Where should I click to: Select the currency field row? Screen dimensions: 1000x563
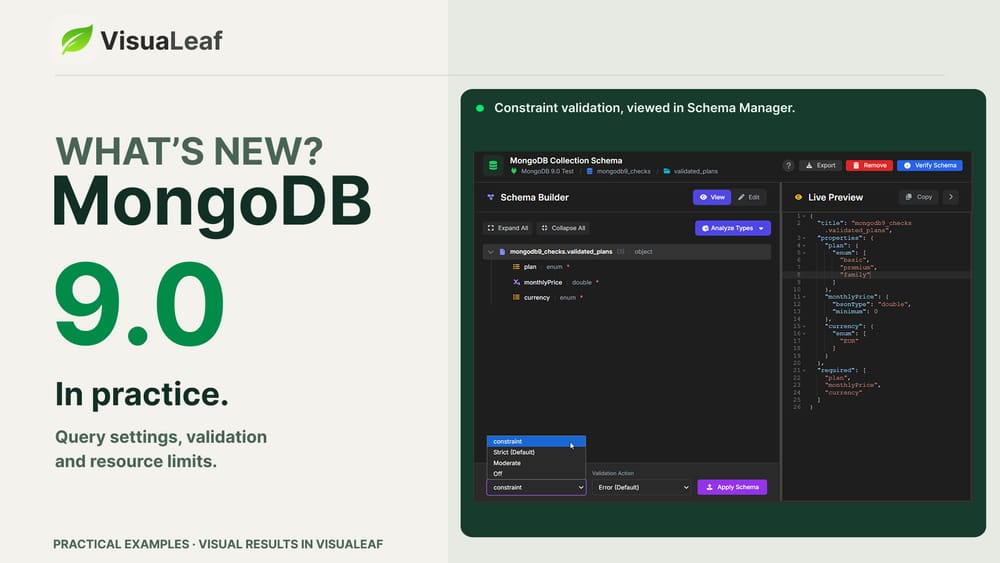pos(627,298)
